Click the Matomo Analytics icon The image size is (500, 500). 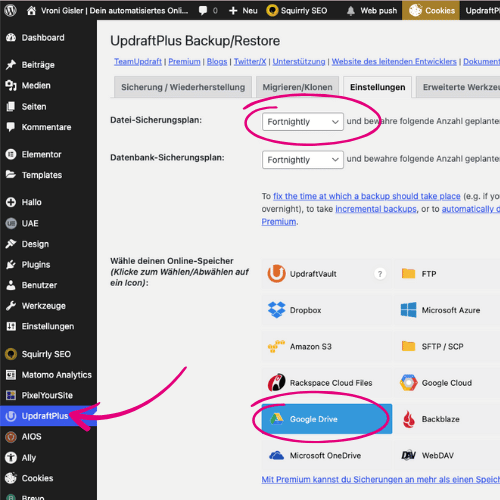pos(11,375)
